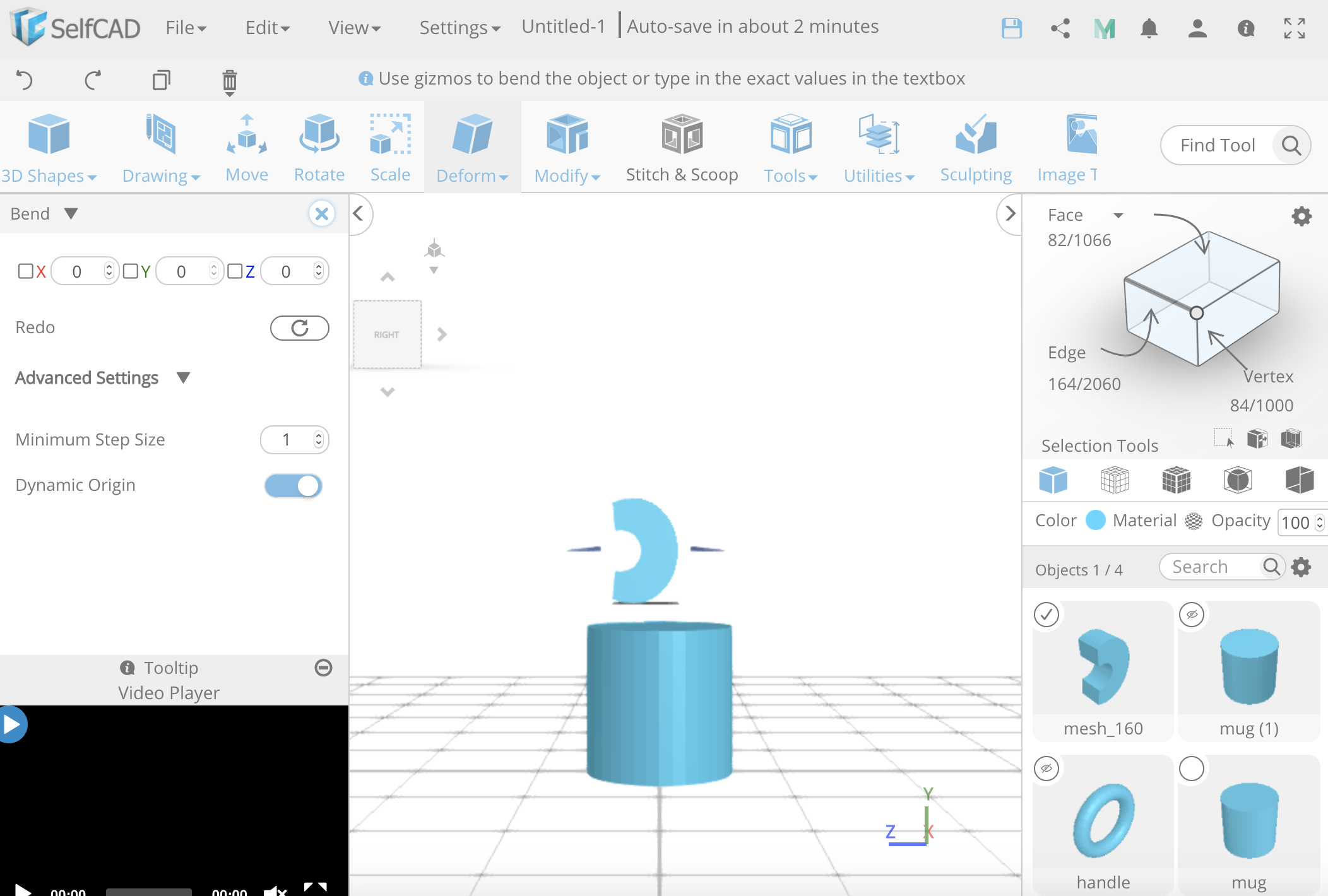
Task: Click the Color swatch circle
Action: pos(1095,520)
